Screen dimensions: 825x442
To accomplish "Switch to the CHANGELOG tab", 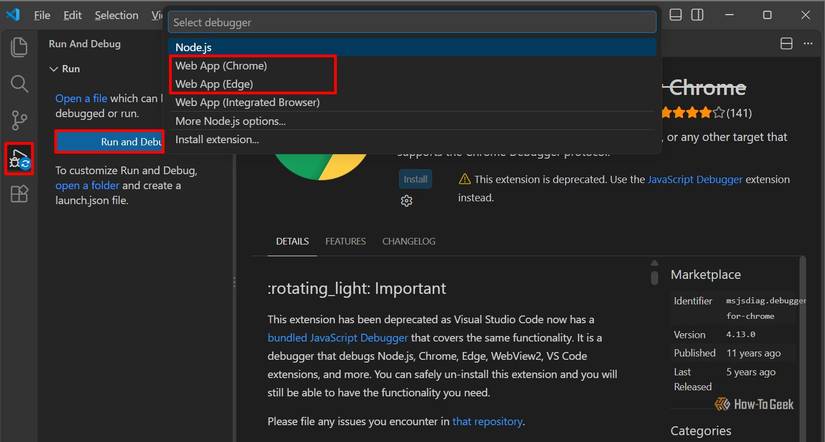I will pyautogui.click(x=409, y=242).
